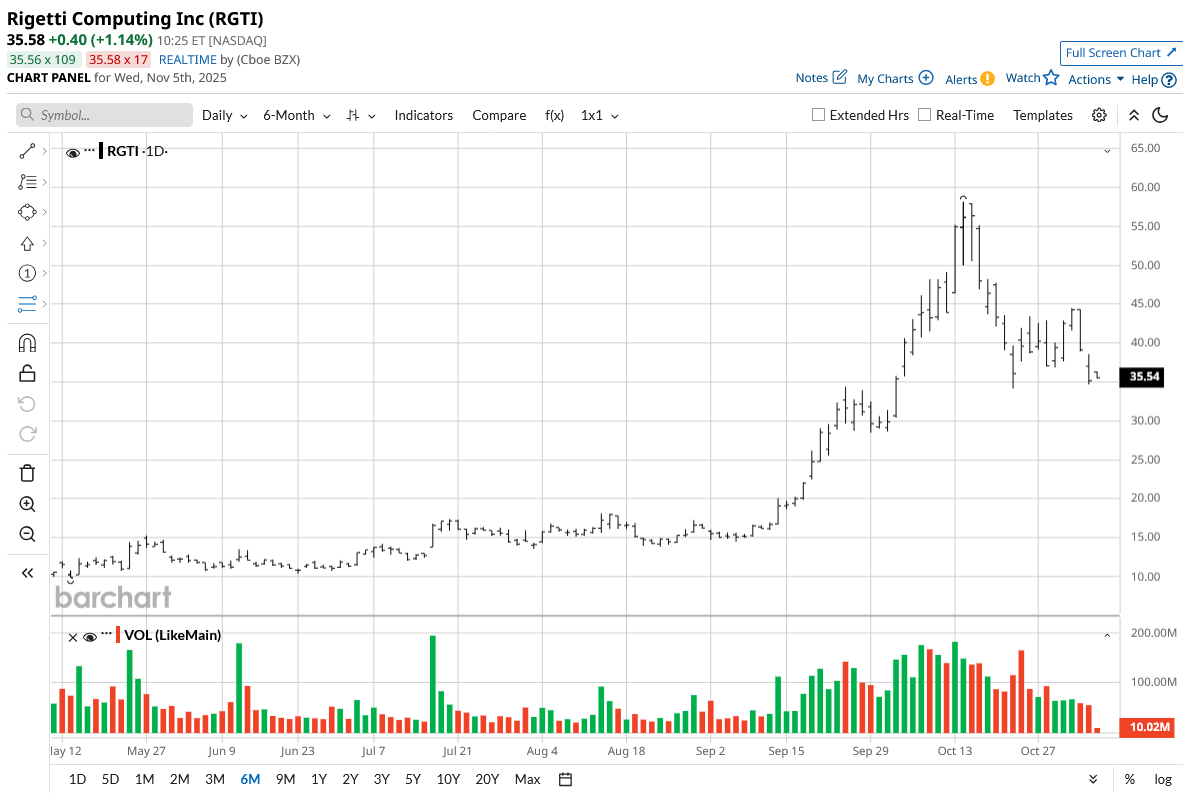Viewport: 1183px width, 793px height.
Task: Open Help question mark icon
Action: point(1169,79)
